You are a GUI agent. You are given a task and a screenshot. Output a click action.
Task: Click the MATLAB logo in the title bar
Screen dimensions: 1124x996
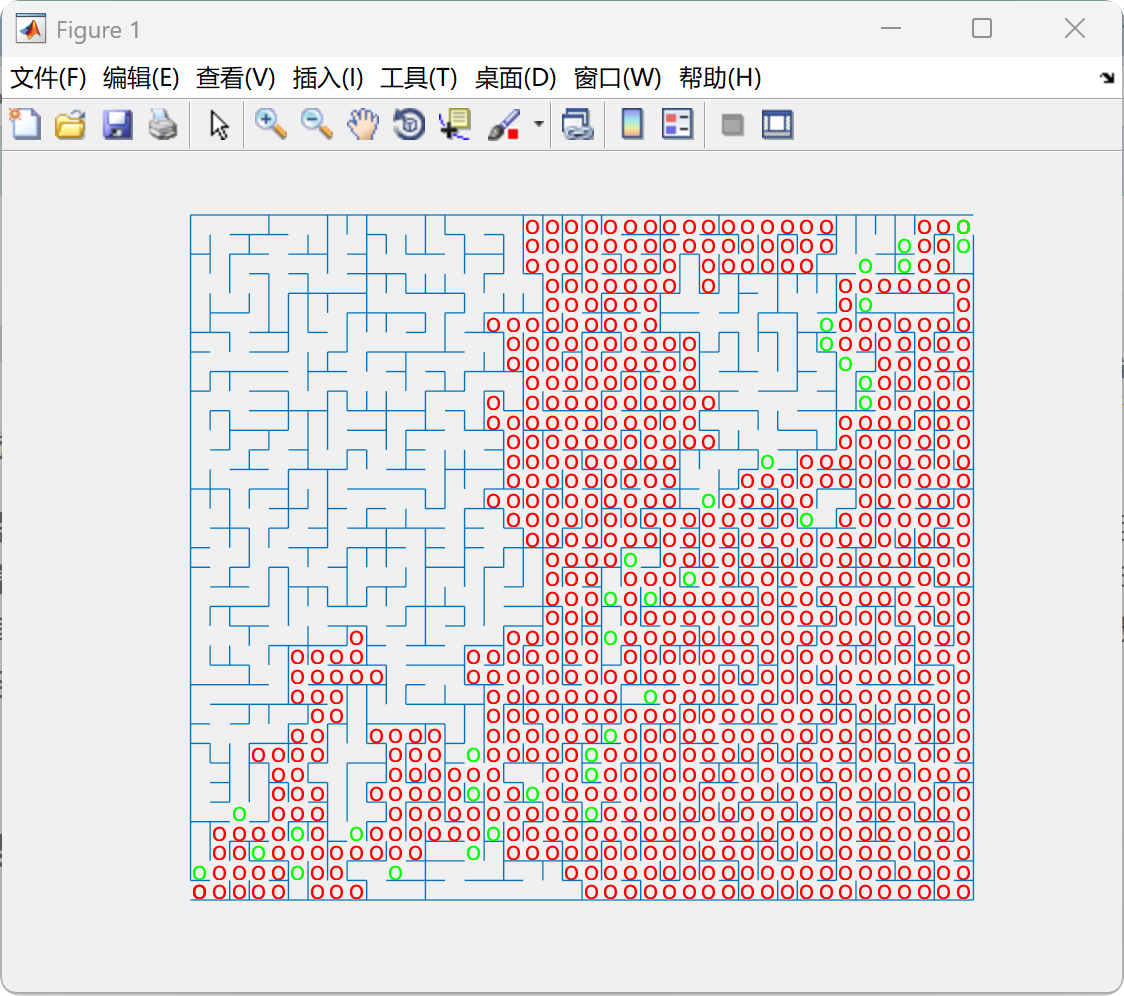click(32, 29)
